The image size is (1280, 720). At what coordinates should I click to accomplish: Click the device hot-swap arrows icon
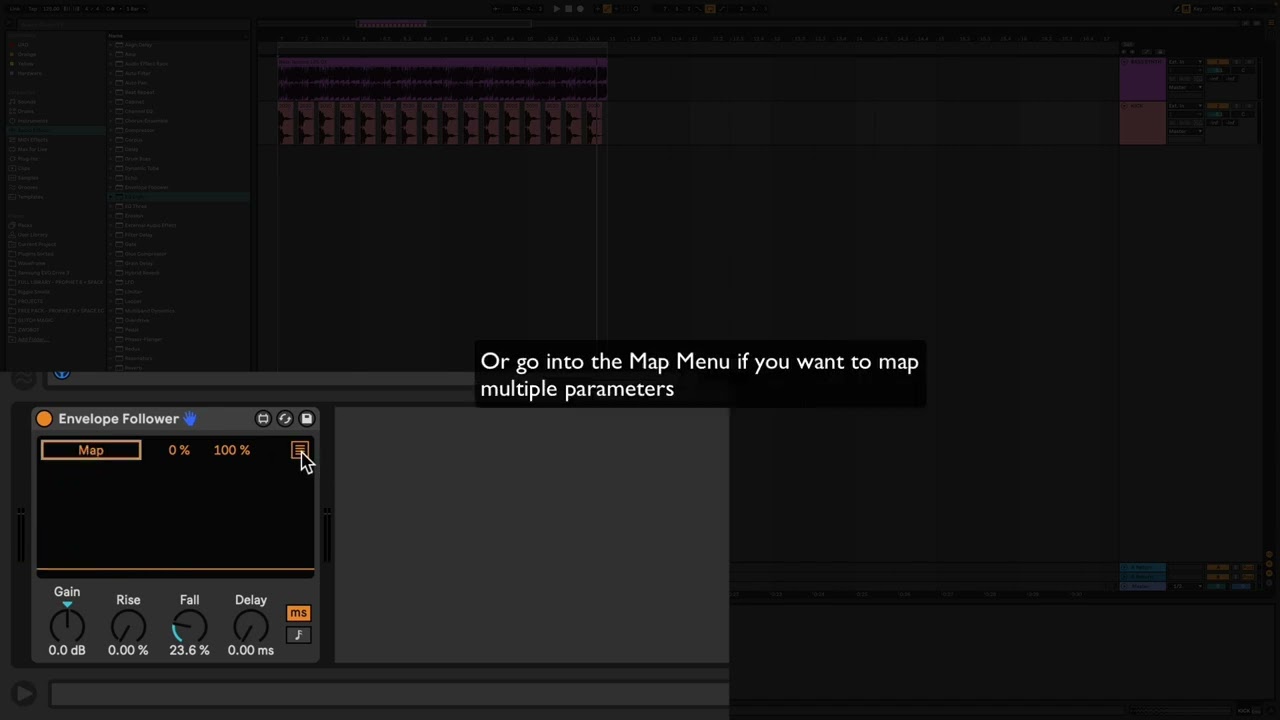click(285, 419)
